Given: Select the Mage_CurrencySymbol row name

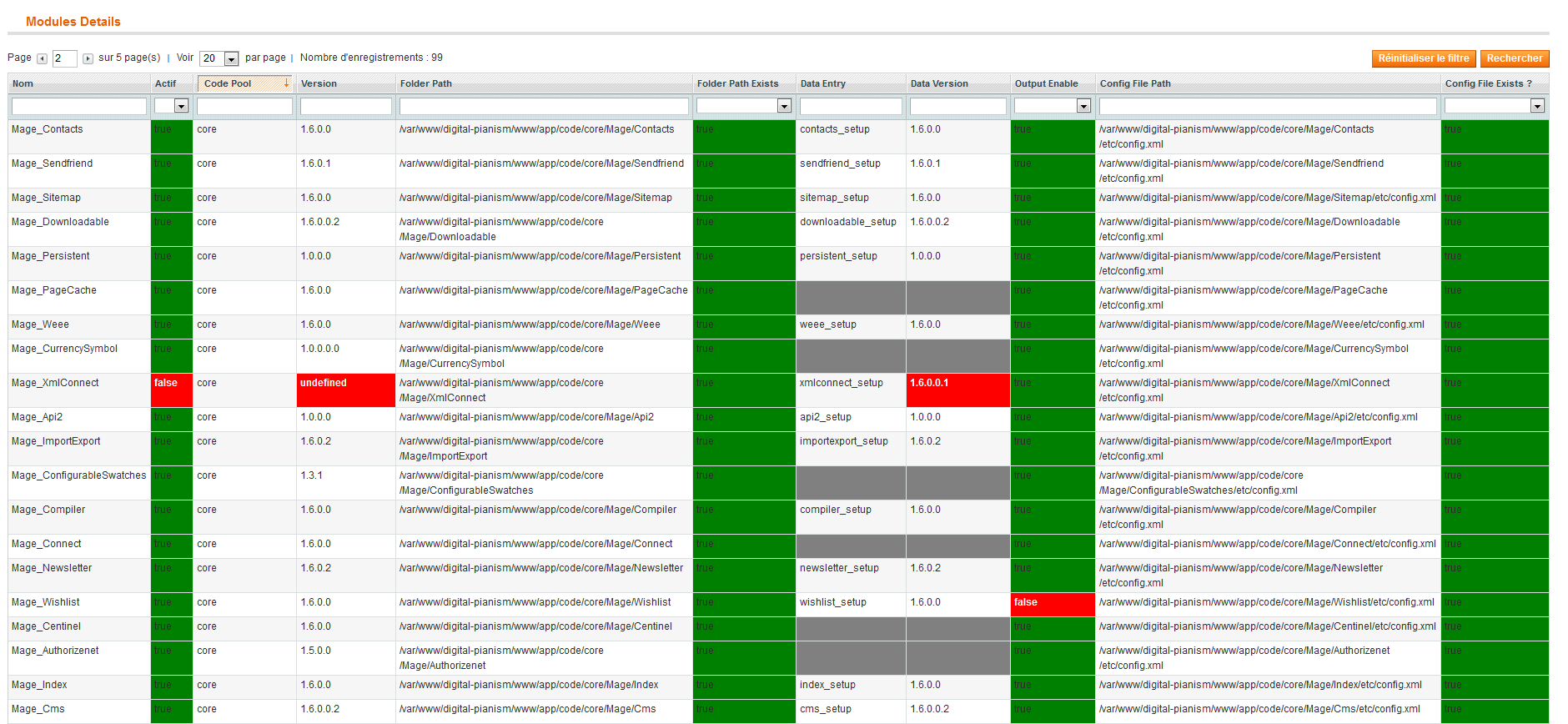Looking at the screenshot, I should click(64, 349).
